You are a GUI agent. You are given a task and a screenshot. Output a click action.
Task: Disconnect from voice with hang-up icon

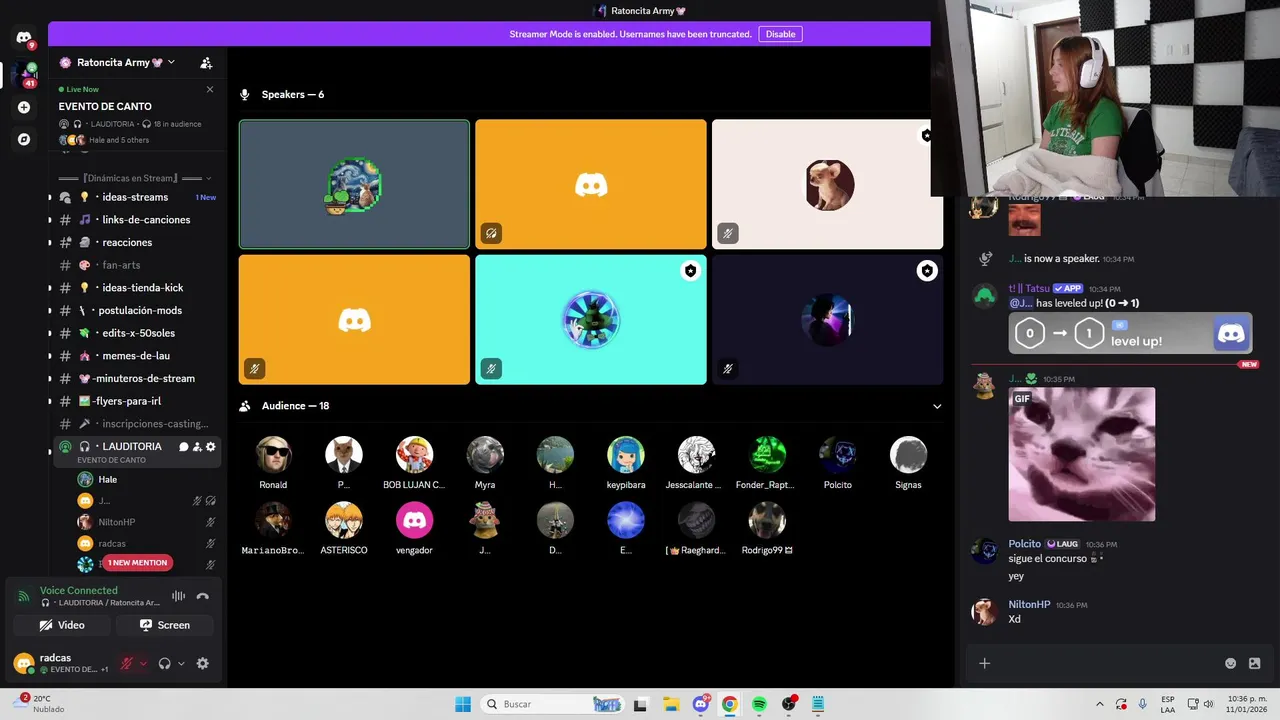203,596
